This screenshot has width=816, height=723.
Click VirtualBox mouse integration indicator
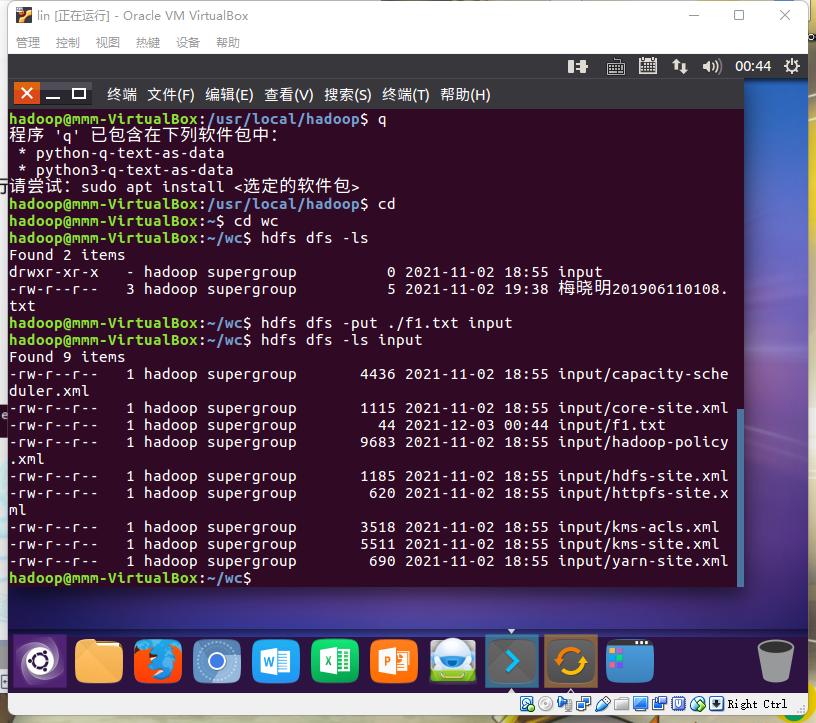coord(697,704)
